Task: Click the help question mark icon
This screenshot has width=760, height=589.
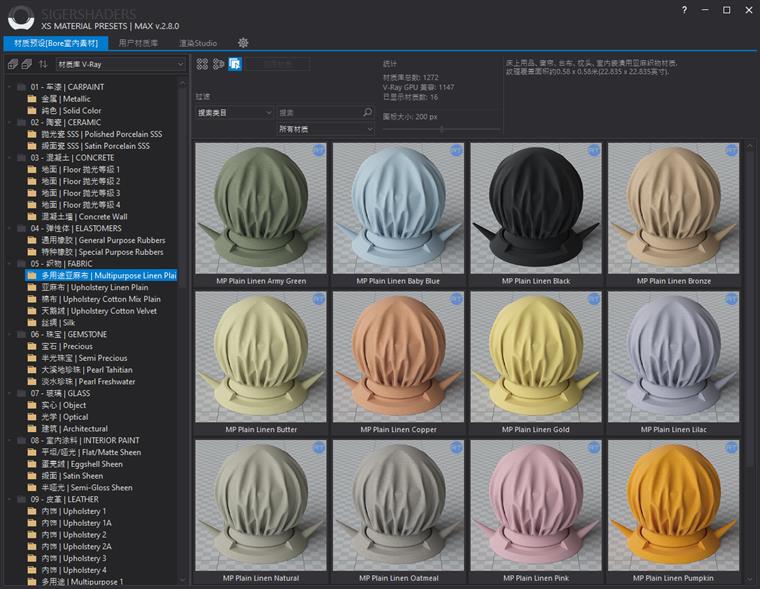Action: 684,10
